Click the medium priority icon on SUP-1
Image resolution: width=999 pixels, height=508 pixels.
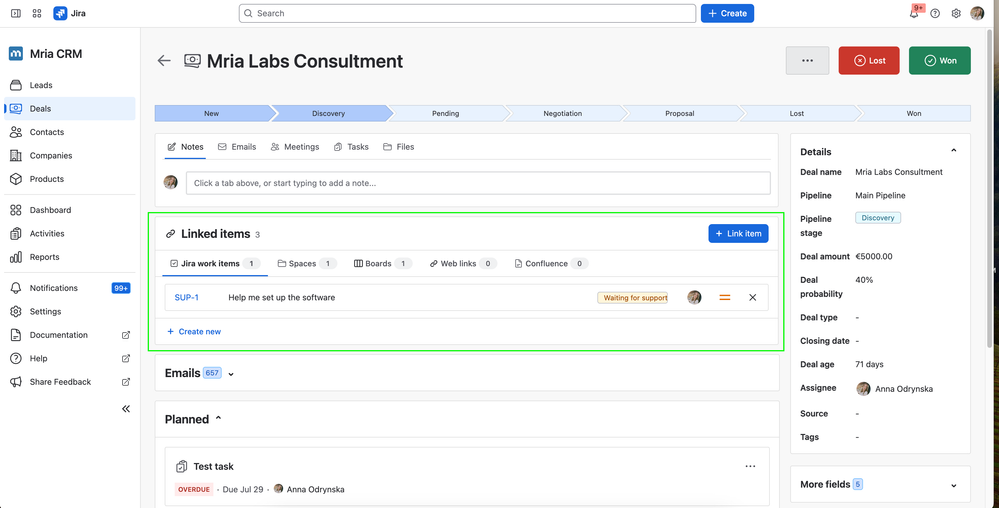click(724, 298)
